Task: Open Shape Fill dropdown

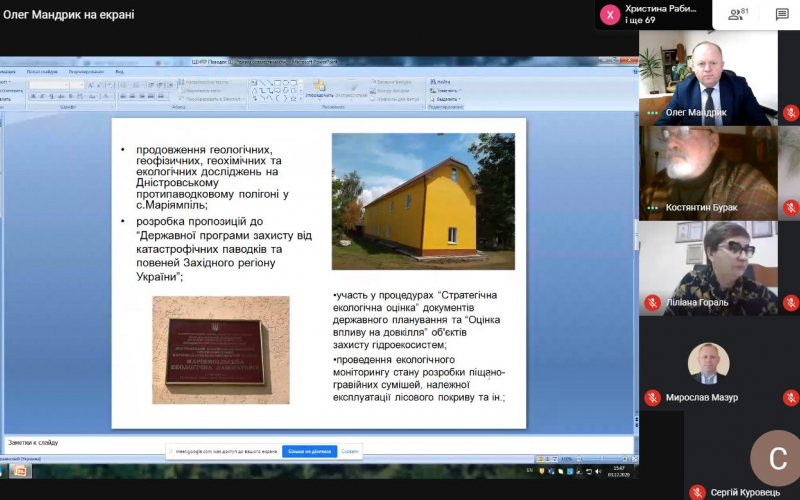Action: tap(391, 82)
